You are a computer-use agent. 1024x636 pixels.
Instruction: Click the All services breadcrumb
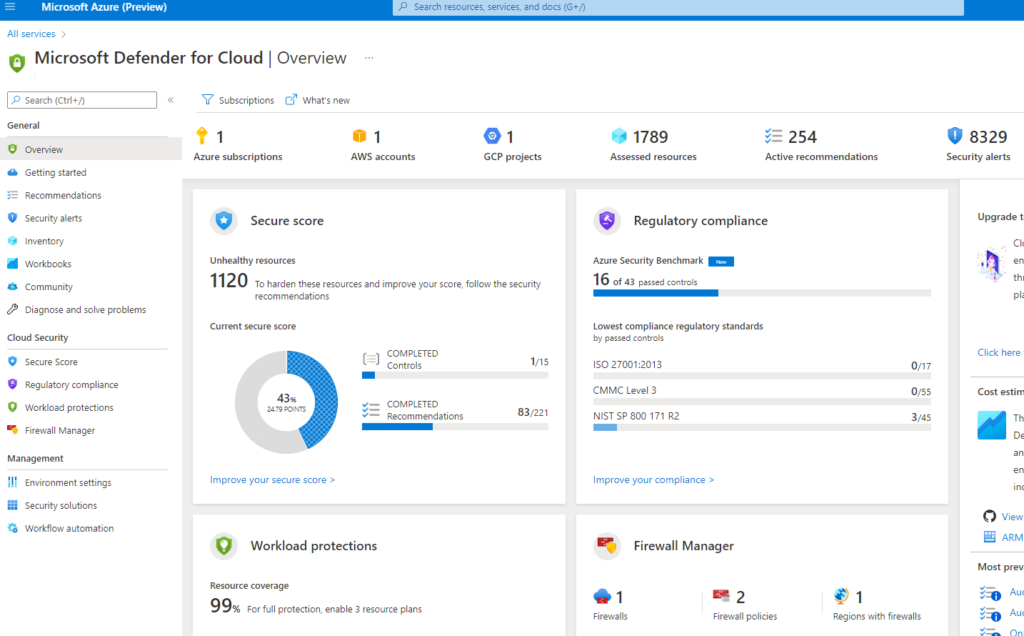(x=31, y=34)
